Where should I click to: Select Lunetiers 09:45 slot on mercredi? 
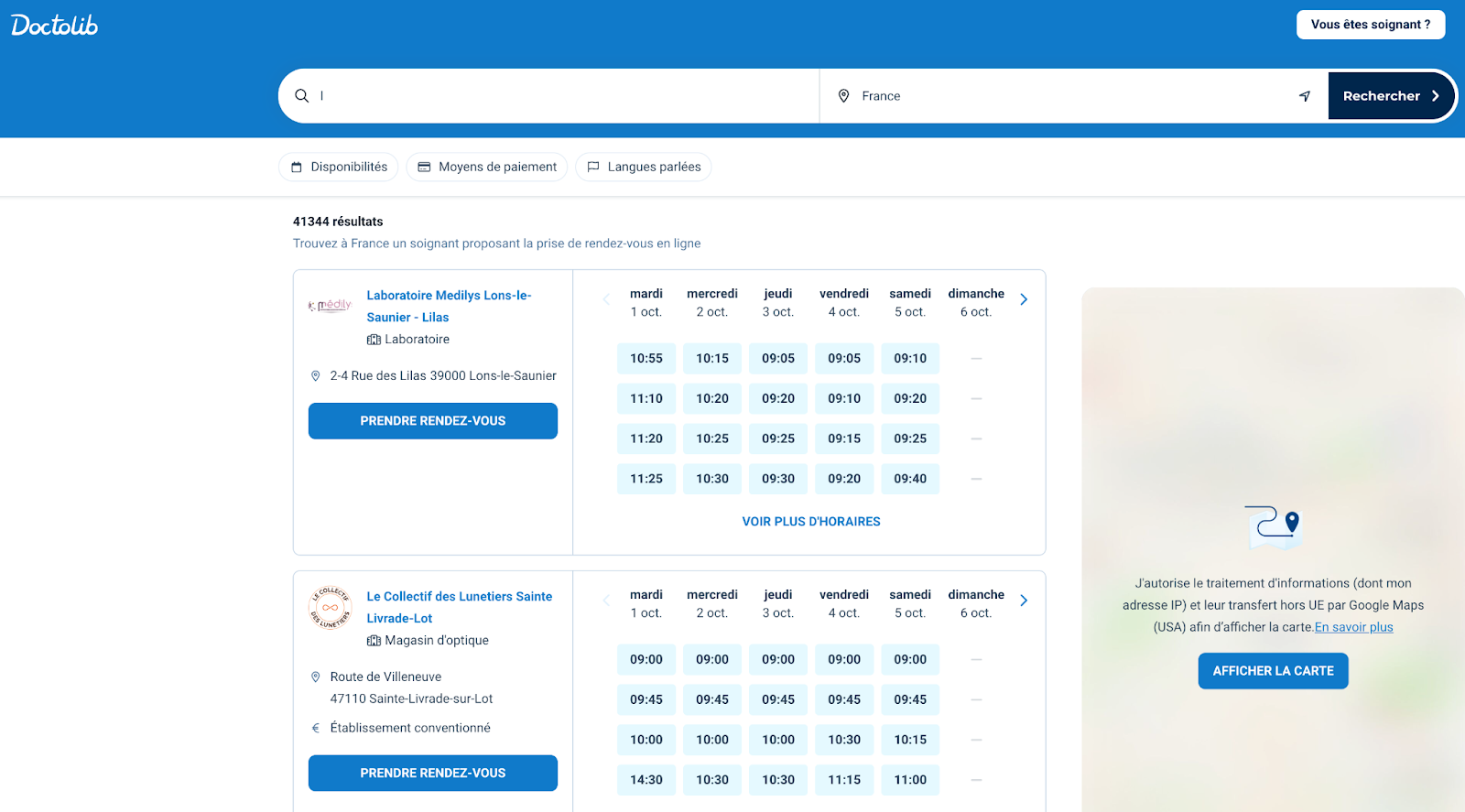click(x=712, y=699)
